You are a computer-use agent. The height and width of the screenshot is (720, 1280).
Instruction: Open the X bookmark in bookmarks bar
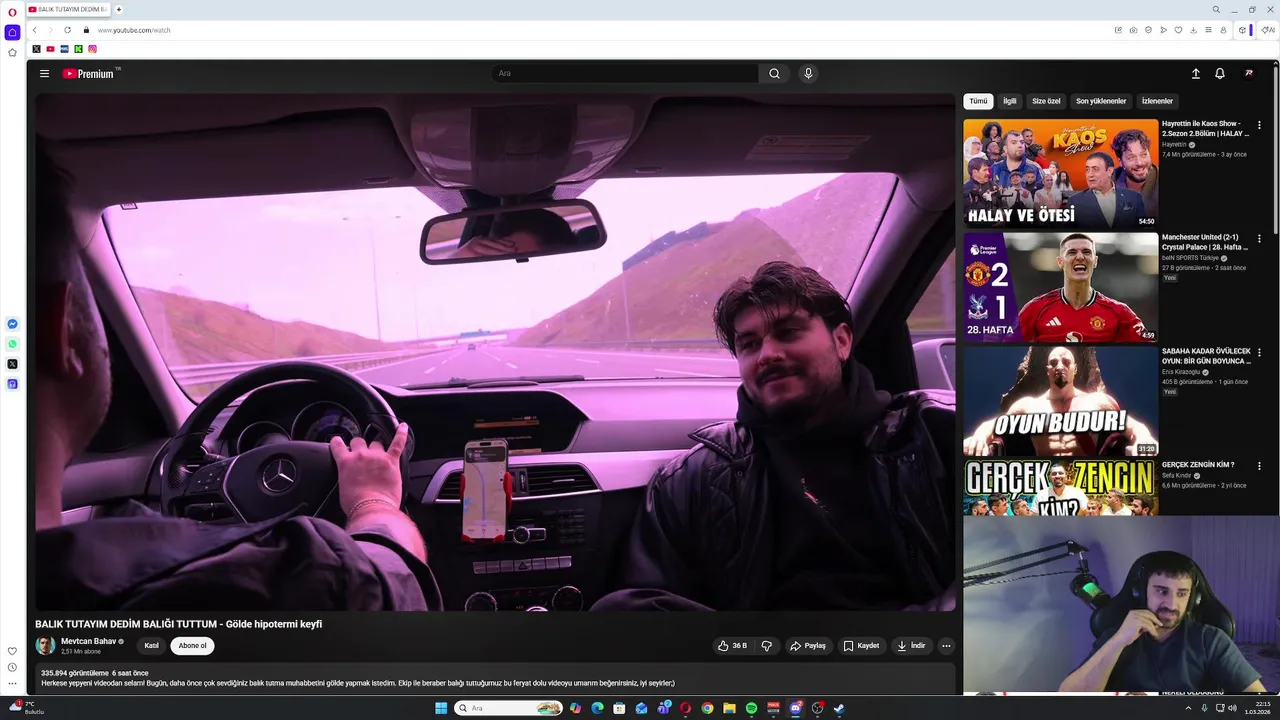36,49
